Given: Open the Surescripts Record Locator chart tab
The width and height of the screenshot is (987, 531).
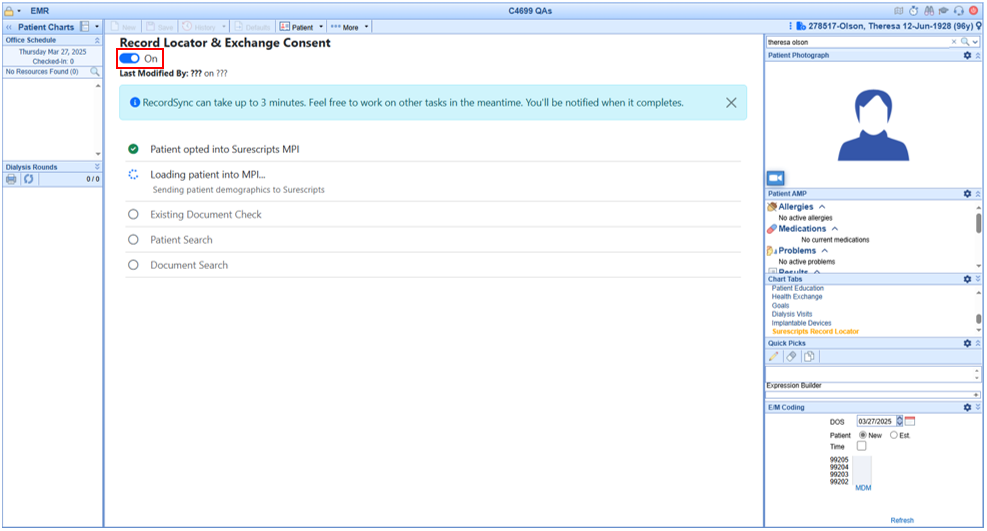Looking at the screenshot, I should [815, 332].
